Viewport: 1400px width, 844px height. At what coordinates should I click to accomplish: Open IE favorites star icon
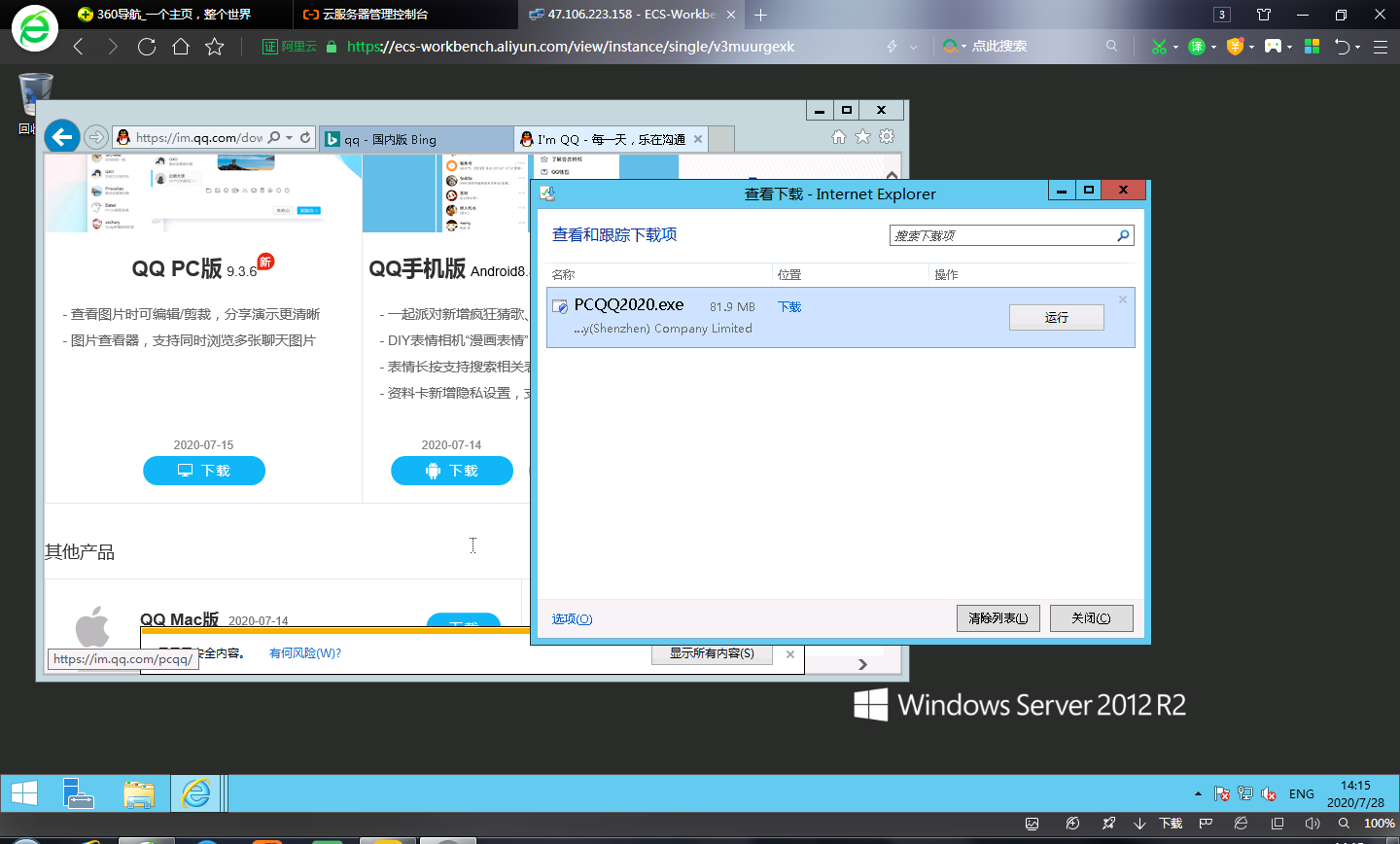(x=862, y=137)
